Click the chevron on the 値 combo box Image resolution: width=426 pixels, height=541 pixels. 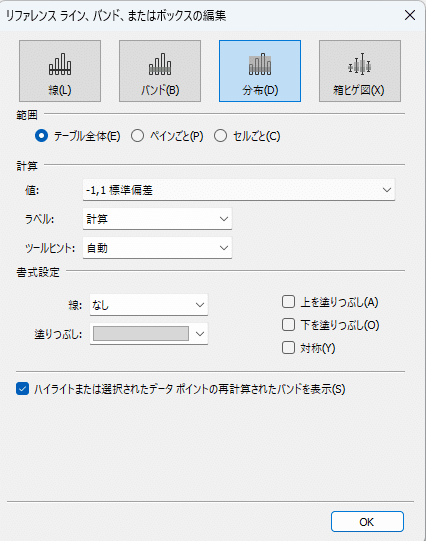coord(387,190)
